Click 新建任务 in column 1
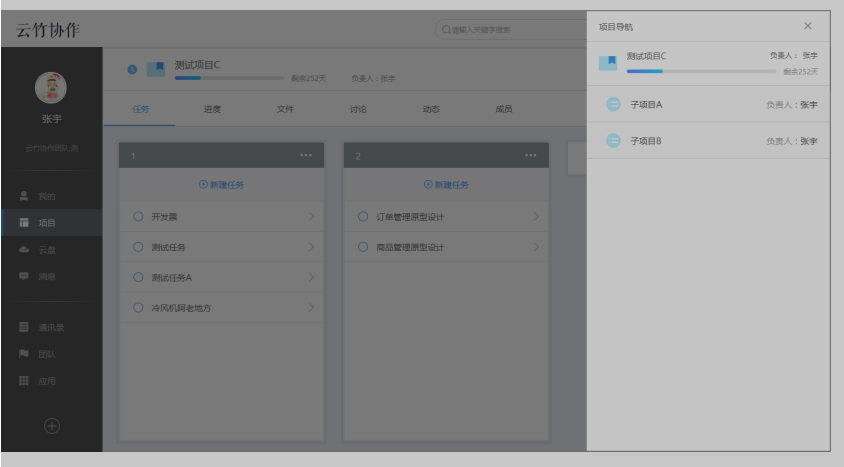Viewport: 844px width, 467px height. click(x=222, y=185)
